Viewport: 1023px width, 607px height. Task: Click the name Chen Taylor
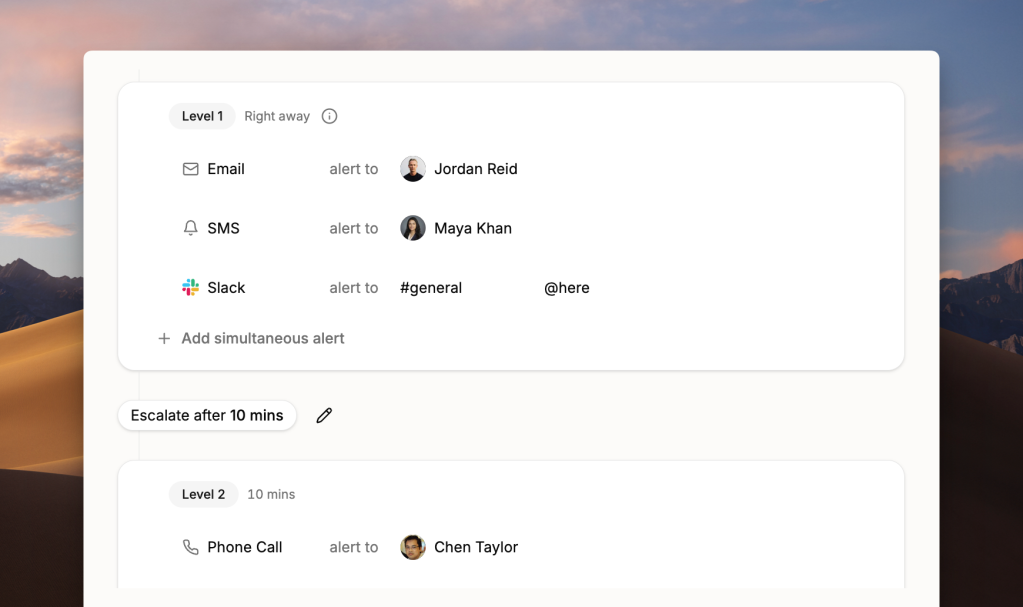[476, 547]
